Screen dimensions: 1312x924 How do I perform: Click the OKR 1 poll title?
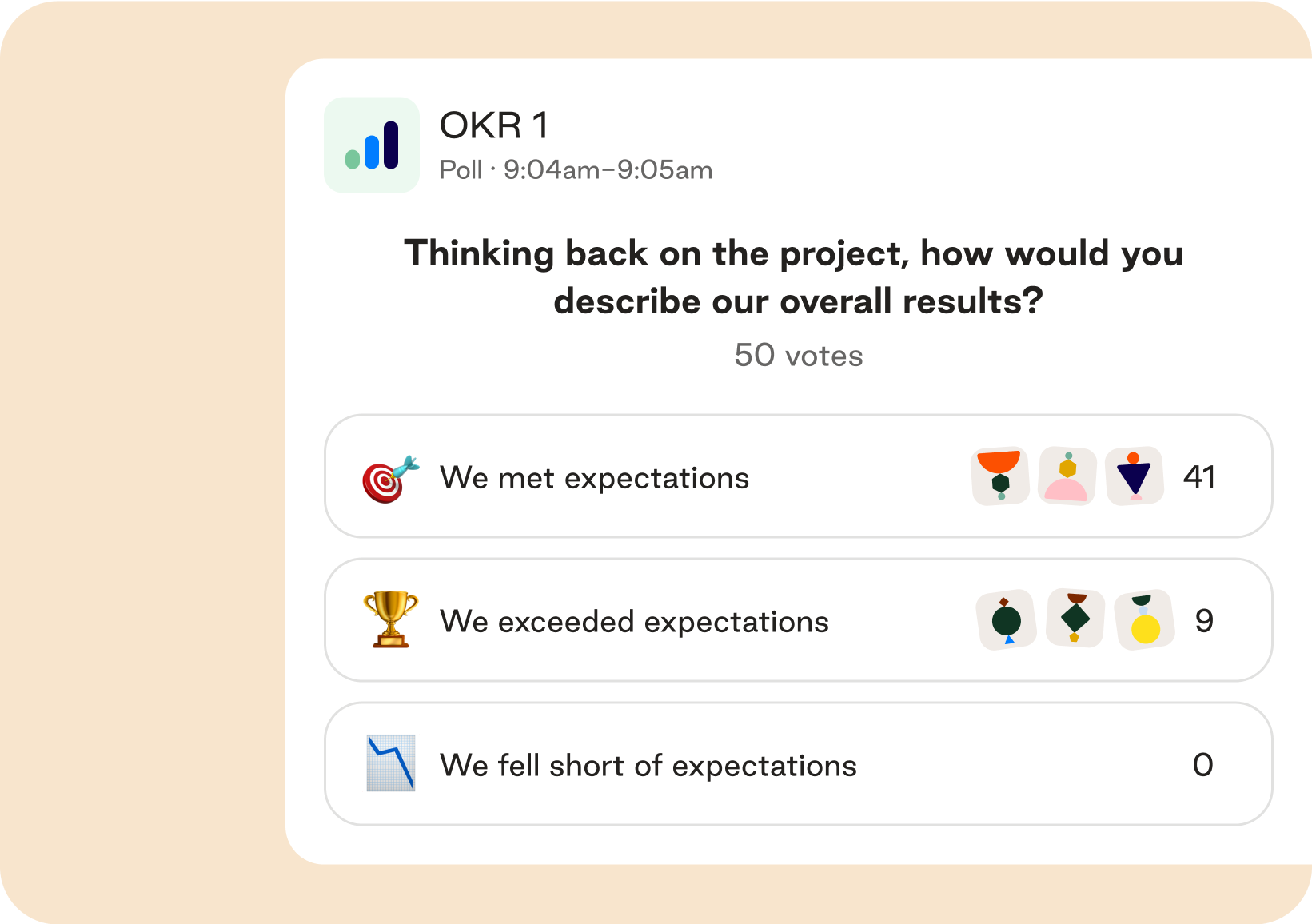[494, 125]
